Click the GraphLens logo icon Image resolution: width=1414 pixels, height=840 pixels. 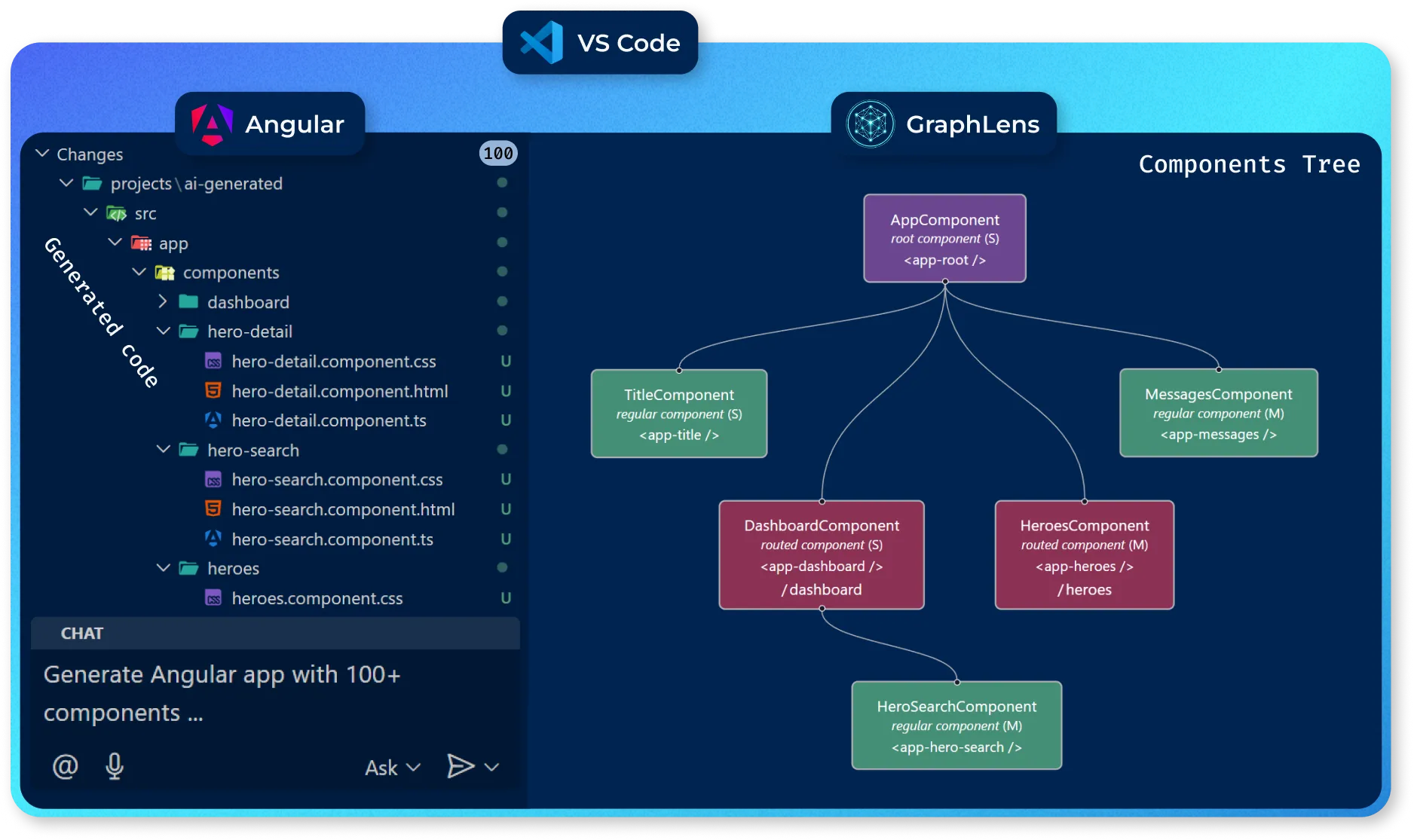(870, 124)
